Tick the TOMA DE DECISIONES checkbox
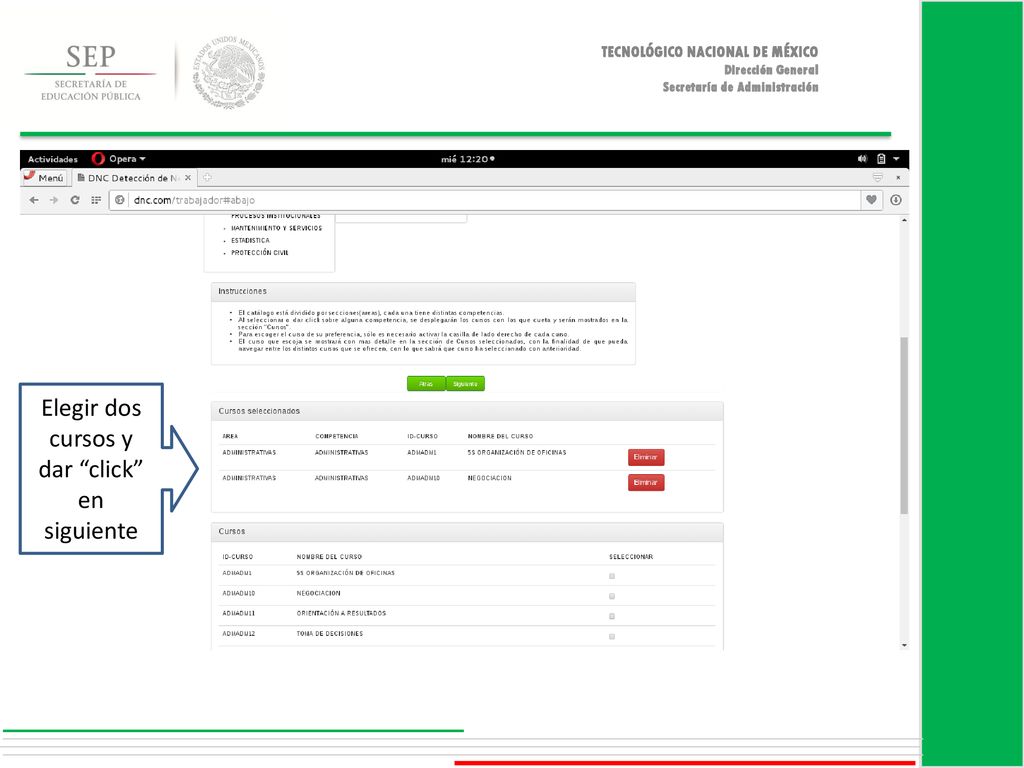This screenshot has width=1024, height=768. [x=612, y=637]
